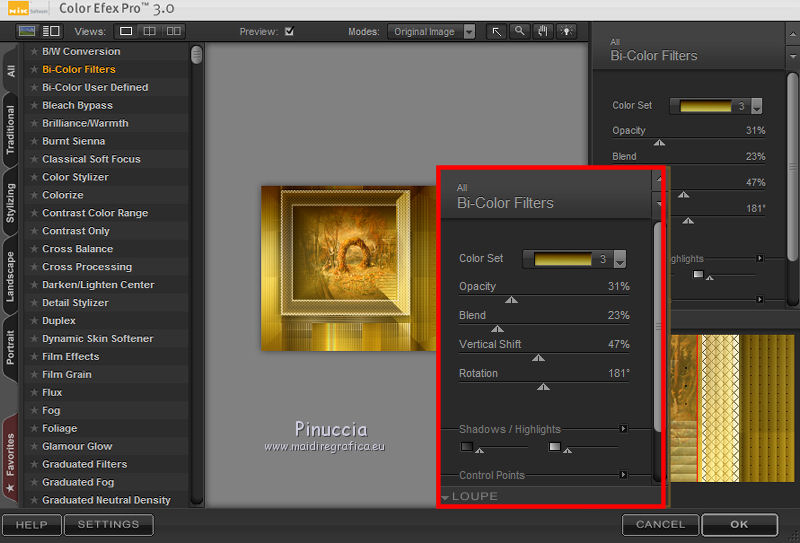Switch to the All category tab
The image size is (800, 543).
pos(10,70)
